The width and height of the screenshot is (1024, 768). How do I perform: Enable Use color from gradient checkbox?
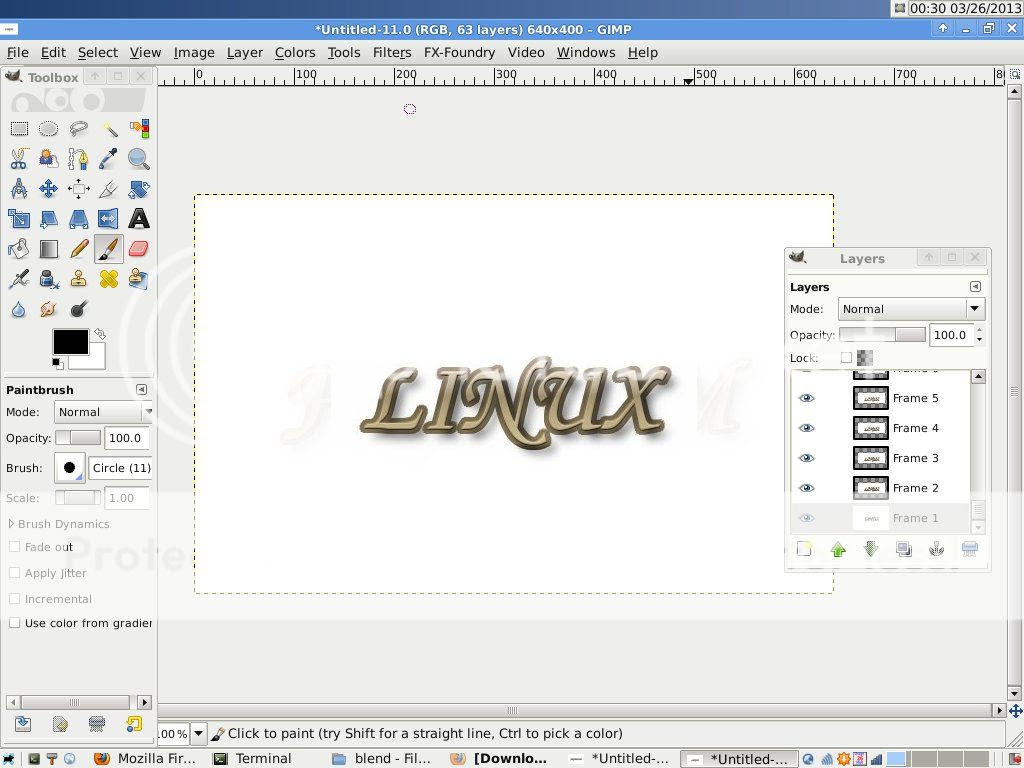click(x=14, y=623)
